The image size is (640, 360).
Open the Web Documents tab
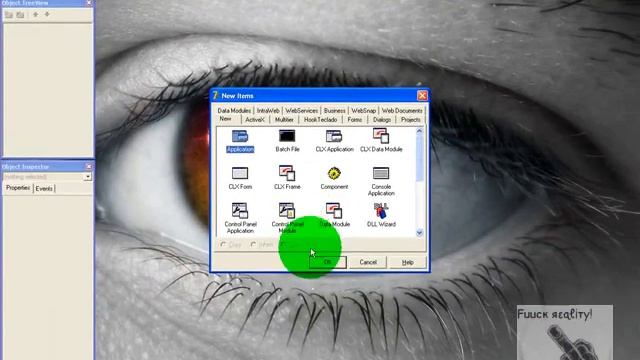pyautogui.click(x=402, y=111)
